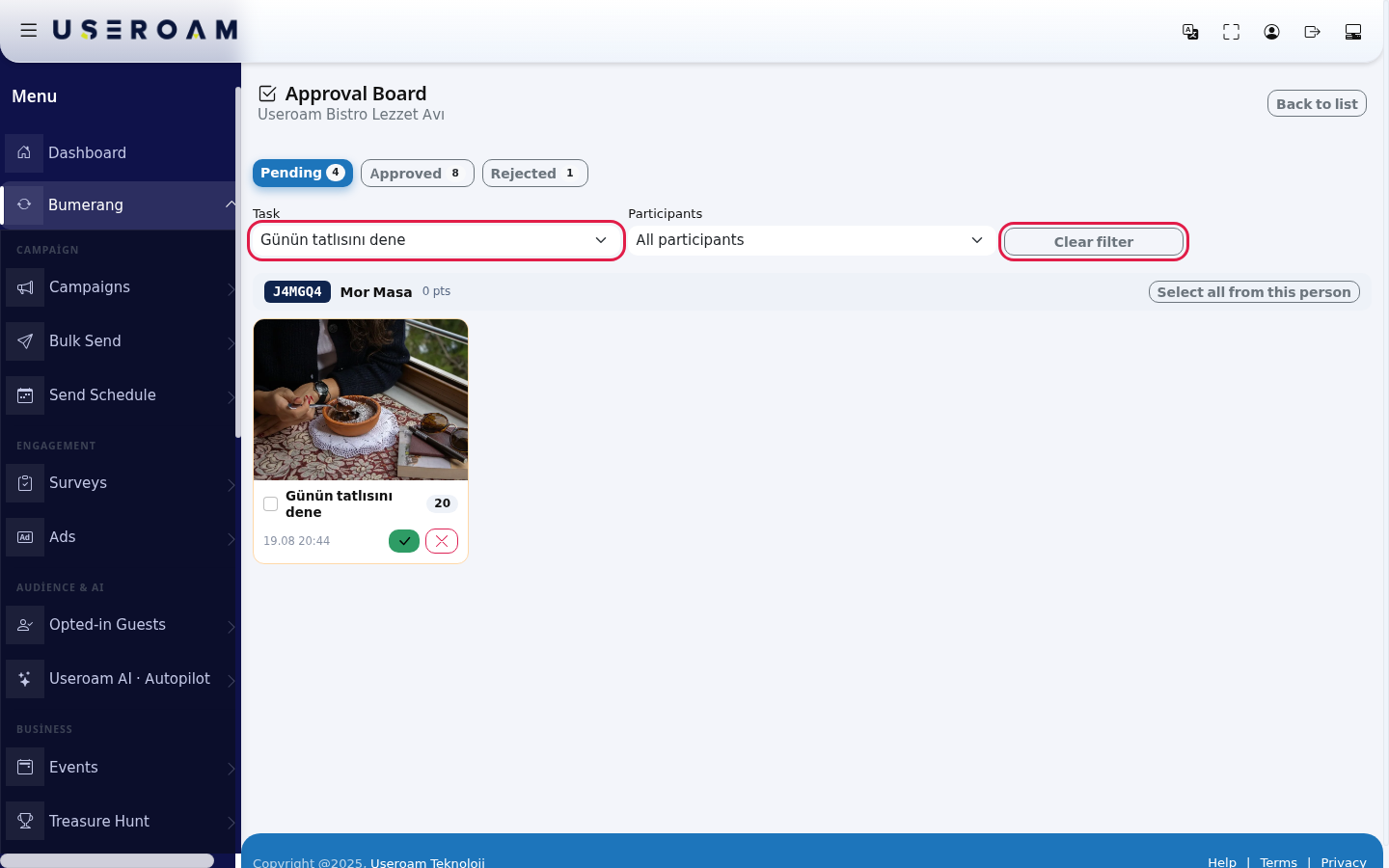The image size is (1389, 868).
Task: Click the Bumerang refresh icon
Action: tap(24, 204)
